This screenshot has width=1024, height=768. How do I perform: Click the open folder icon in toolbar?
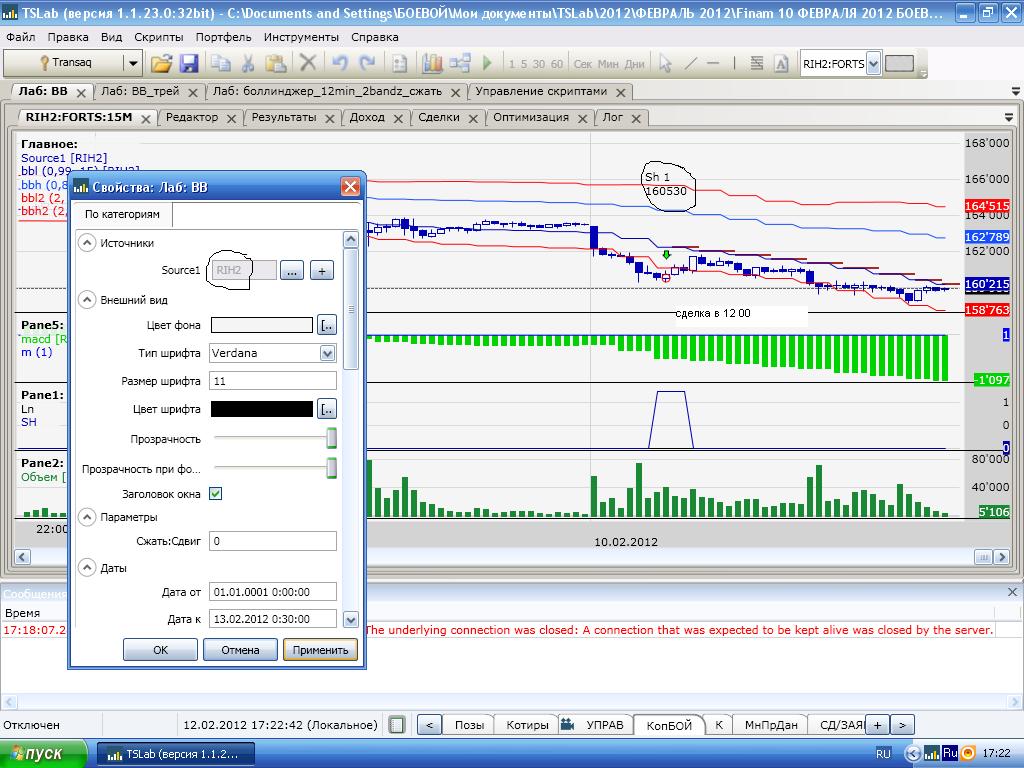click(x=161, y=63)
